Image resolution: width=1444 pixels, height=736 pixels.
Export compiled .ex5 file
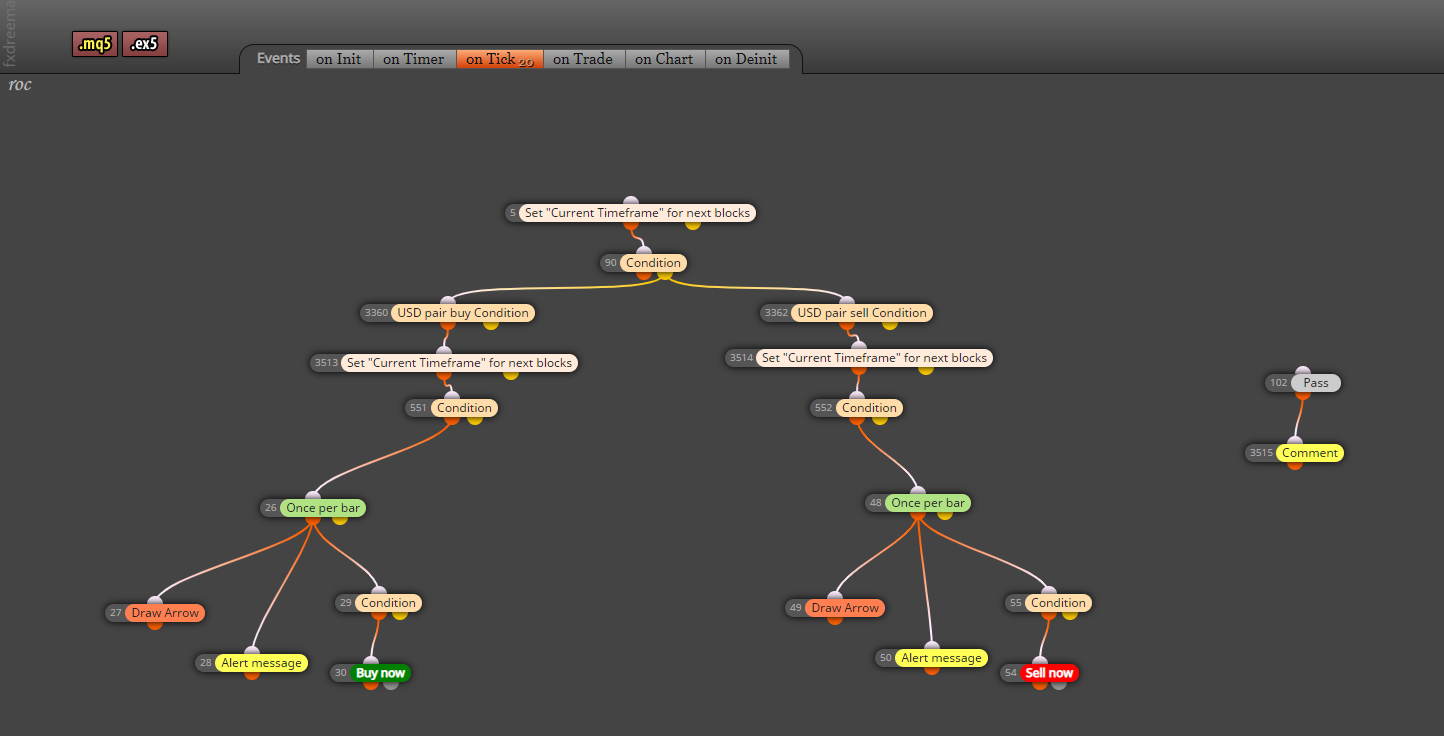click(145, 44)
